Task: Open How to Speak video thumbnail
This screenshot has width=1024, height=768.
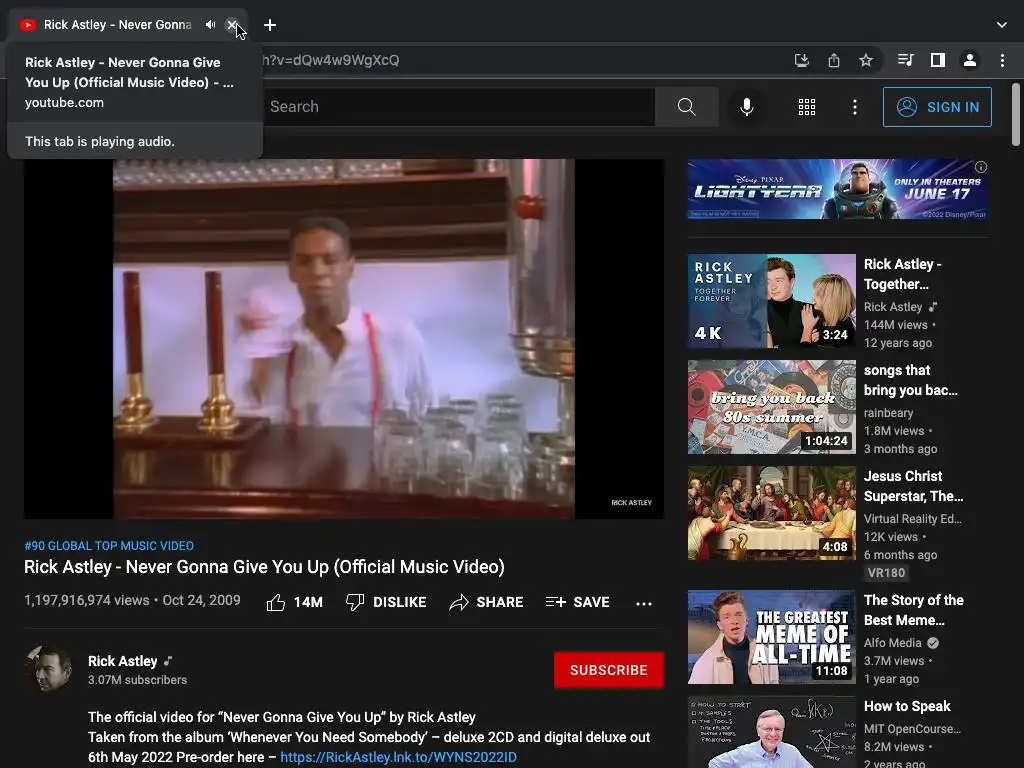Action: coord(771,732)
